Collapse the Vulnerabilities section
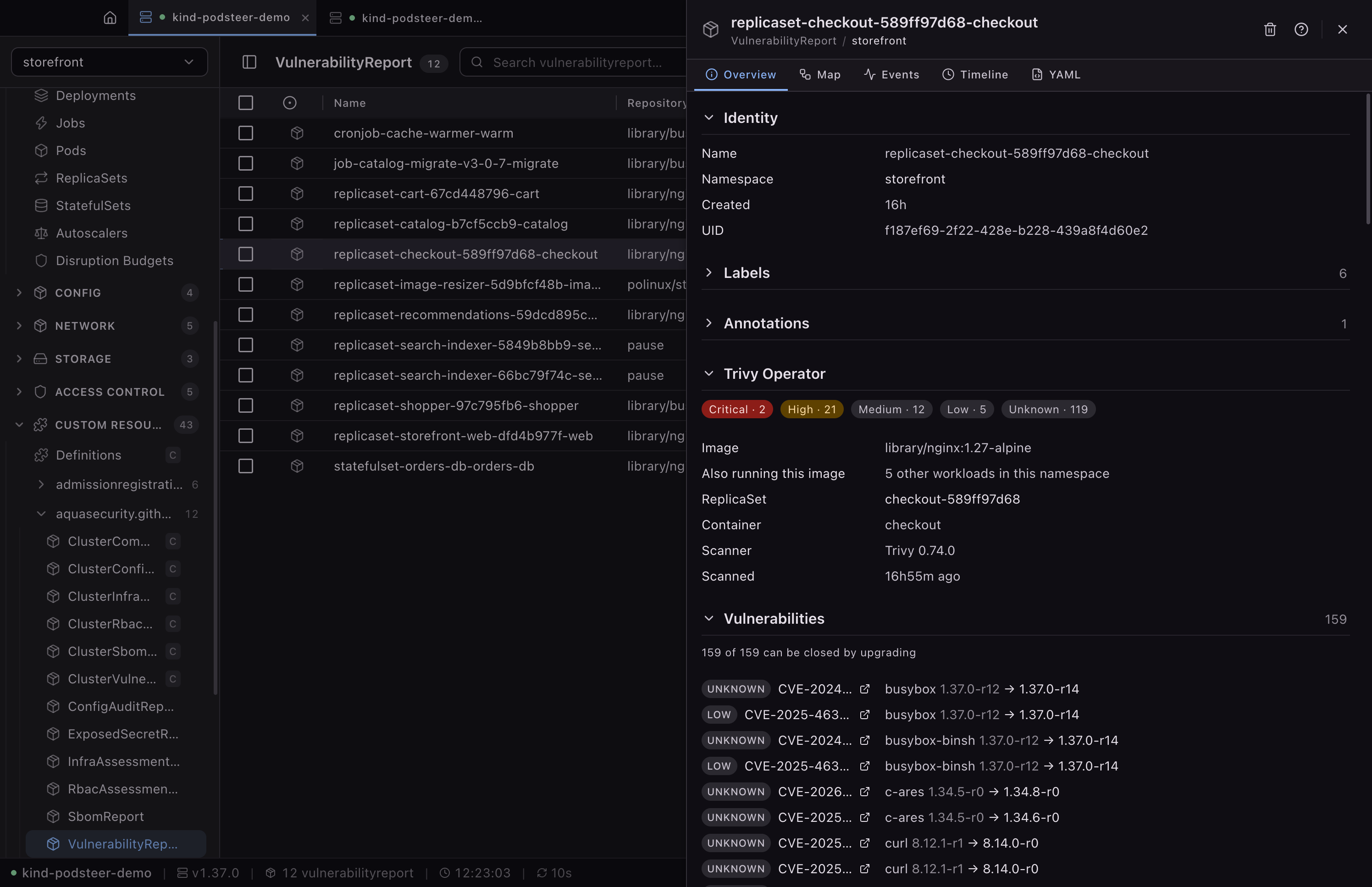Viewport: 1372px width, 887px height. [x=709, y=619]
